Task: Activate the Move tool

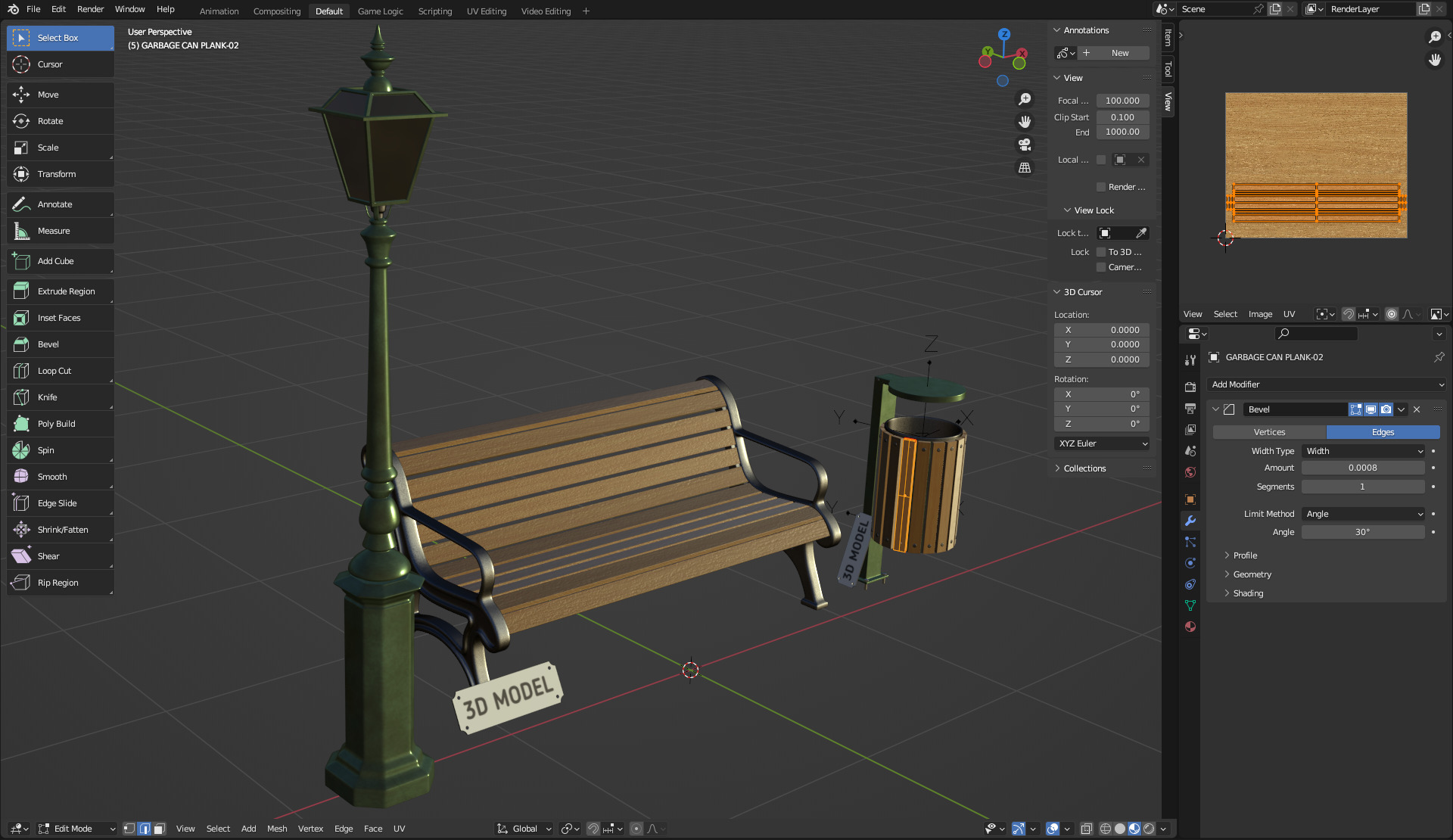Action: point(61,95)
